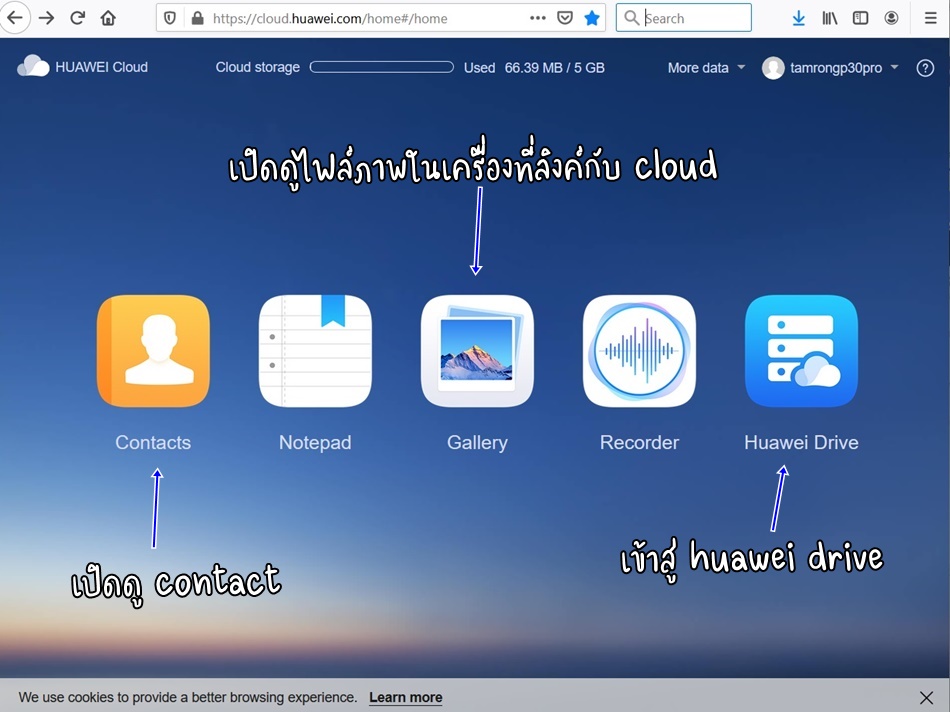Click the HUAWEI Cloud logo
950x712 pixels.
(82, 67)
